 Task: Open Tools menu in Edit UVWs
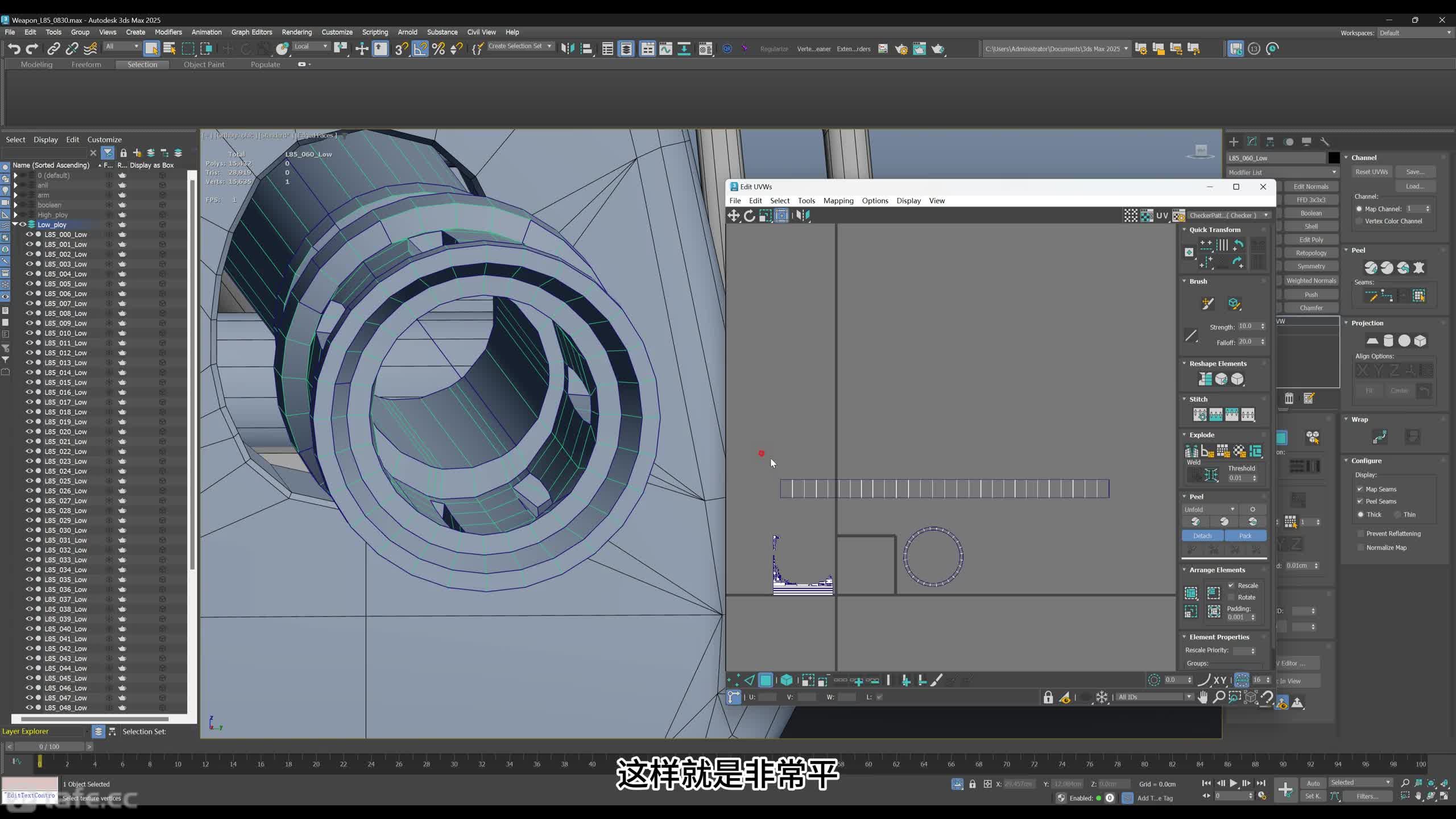coord(806,201)
